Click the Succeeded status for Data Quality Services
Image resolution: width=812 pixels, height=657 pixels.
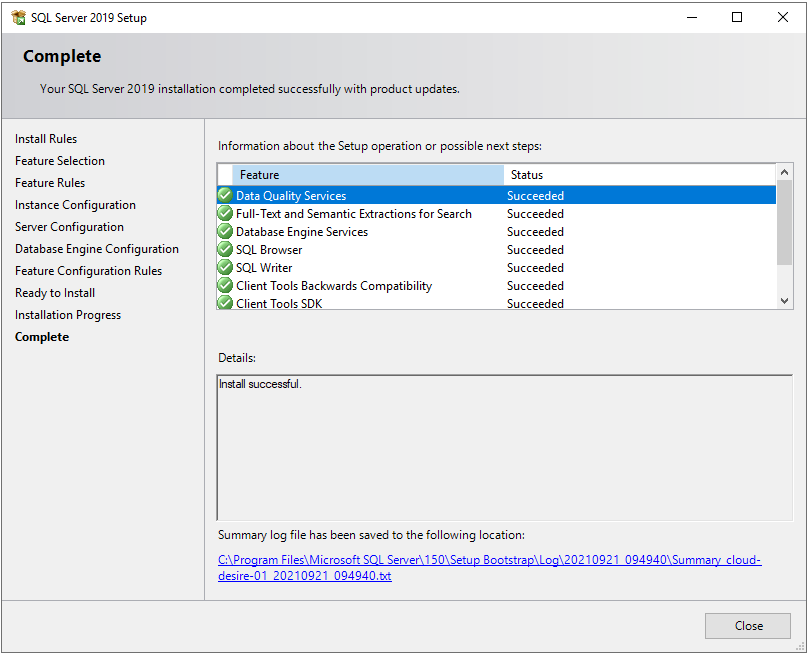coord(535,196)
